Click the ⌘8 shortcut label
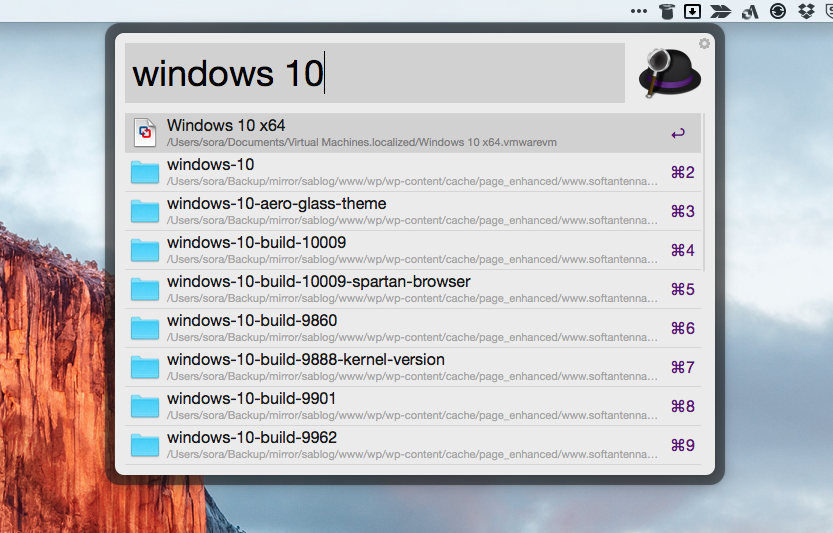This screenshot has height=533, width=833. pos(683,406)
